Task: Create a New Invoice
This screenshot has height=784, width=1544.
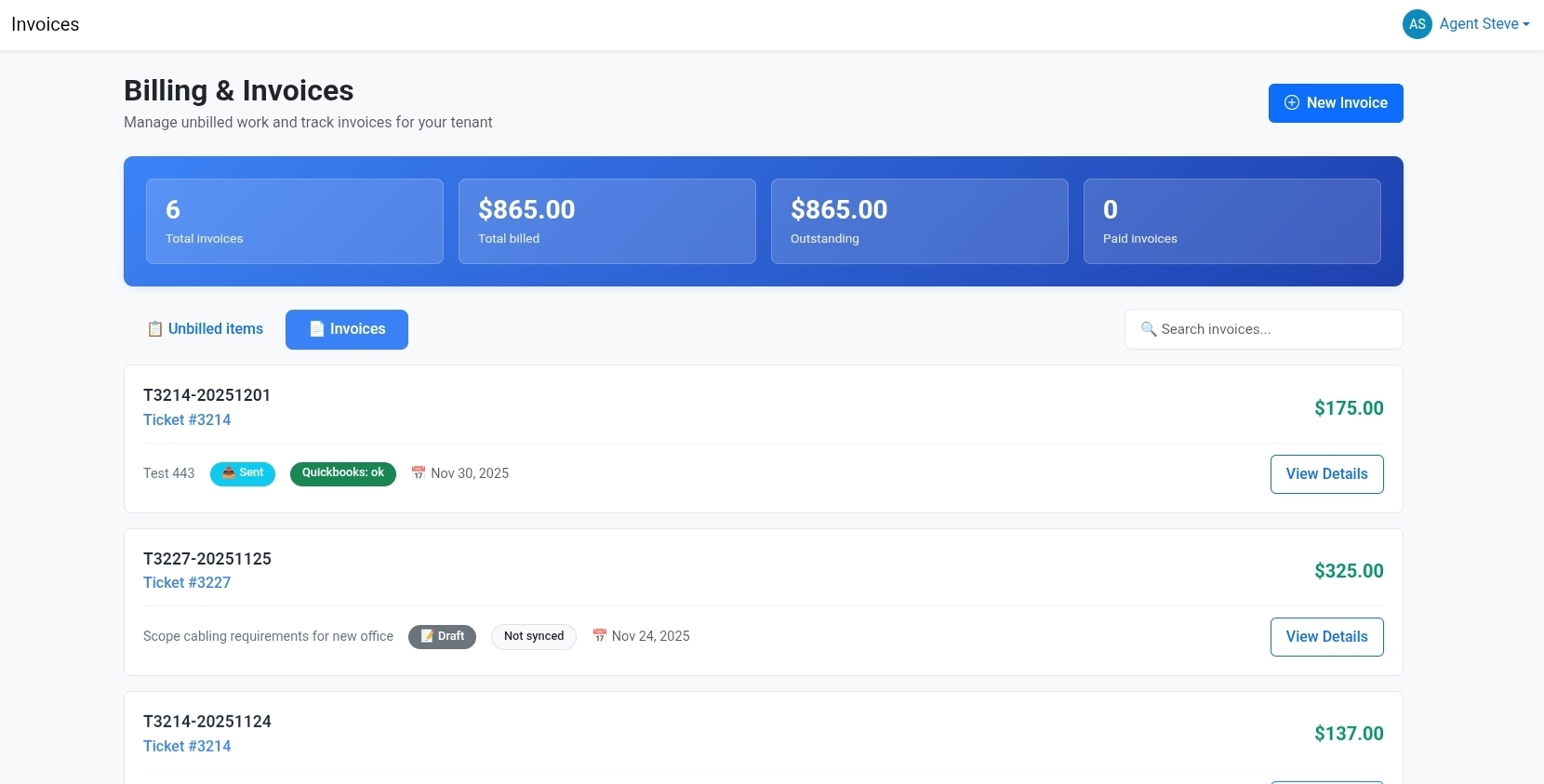Action: pos(1335,103)
